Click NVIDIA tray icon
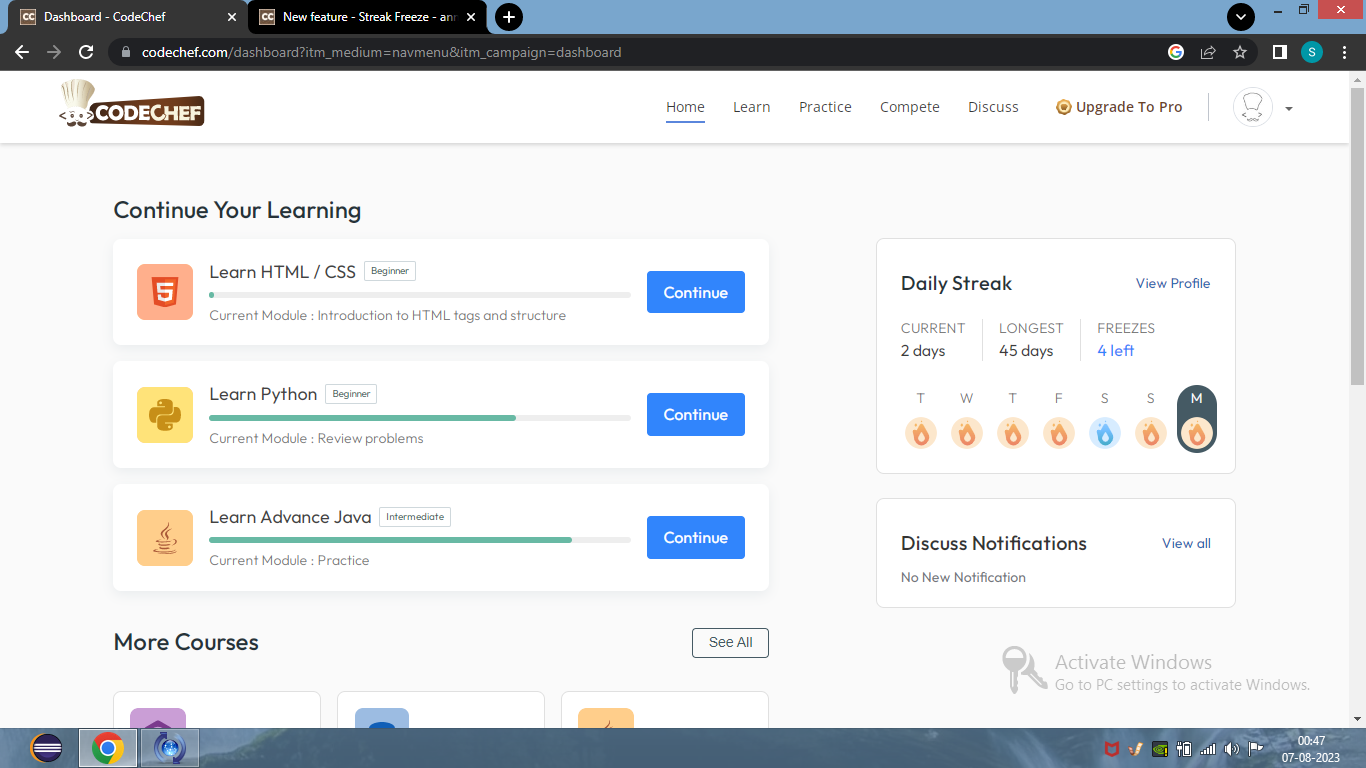The width and height of the screenshot is (1366, 768). (1160, 748)
